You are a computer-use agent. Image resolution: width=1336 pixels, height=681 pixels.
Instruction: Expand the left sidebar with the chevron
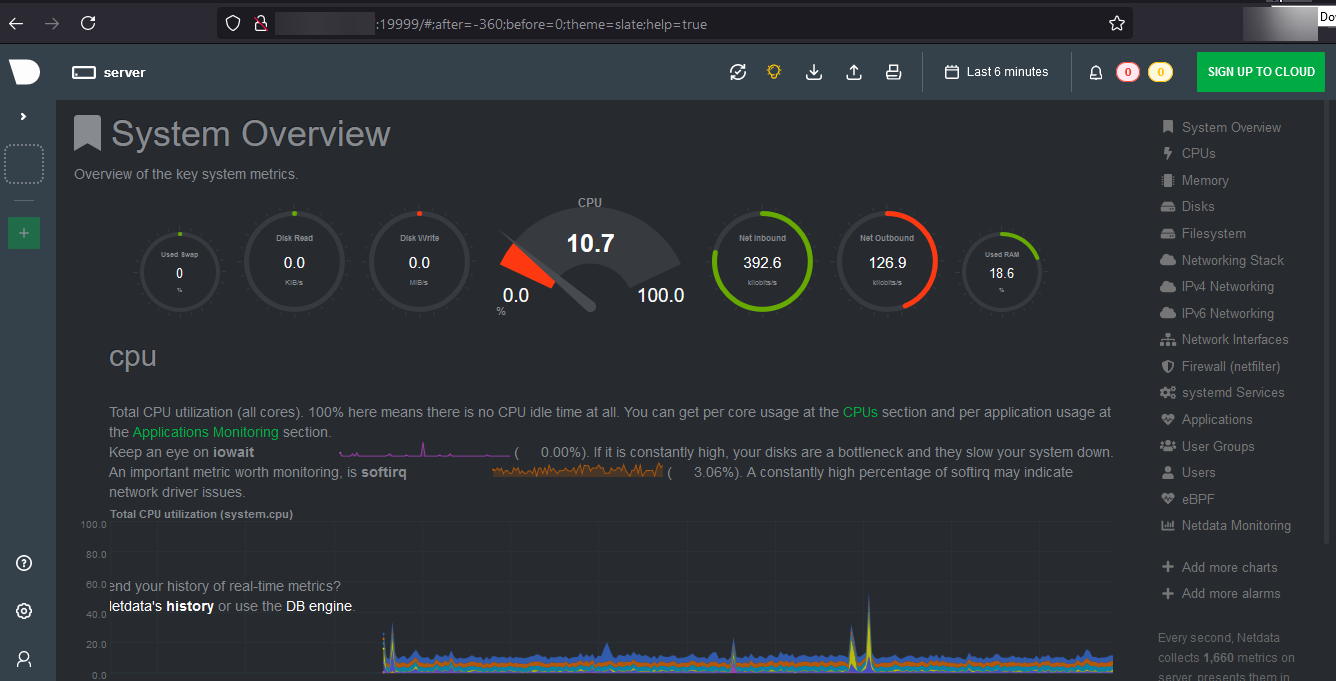(23, 115)
